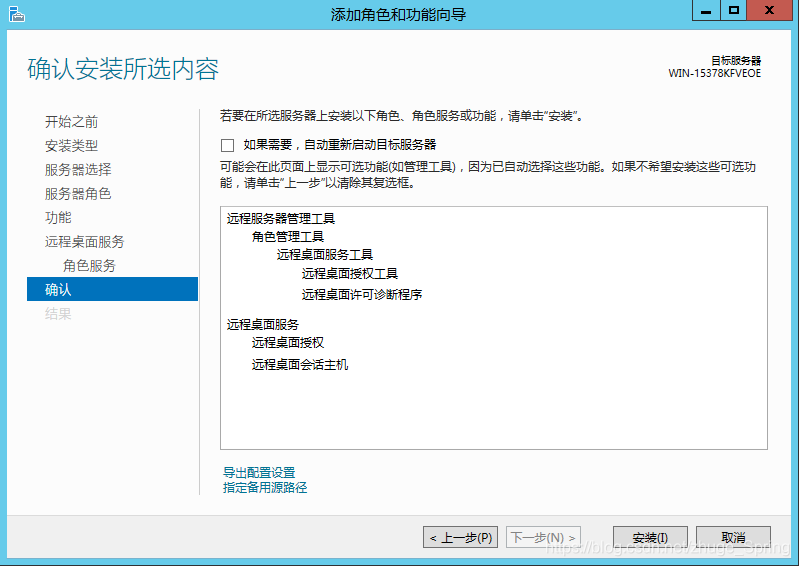This screenshot has width=799, height=566.
Task: Minimize the wizard window
Action: tap(705, 11)
